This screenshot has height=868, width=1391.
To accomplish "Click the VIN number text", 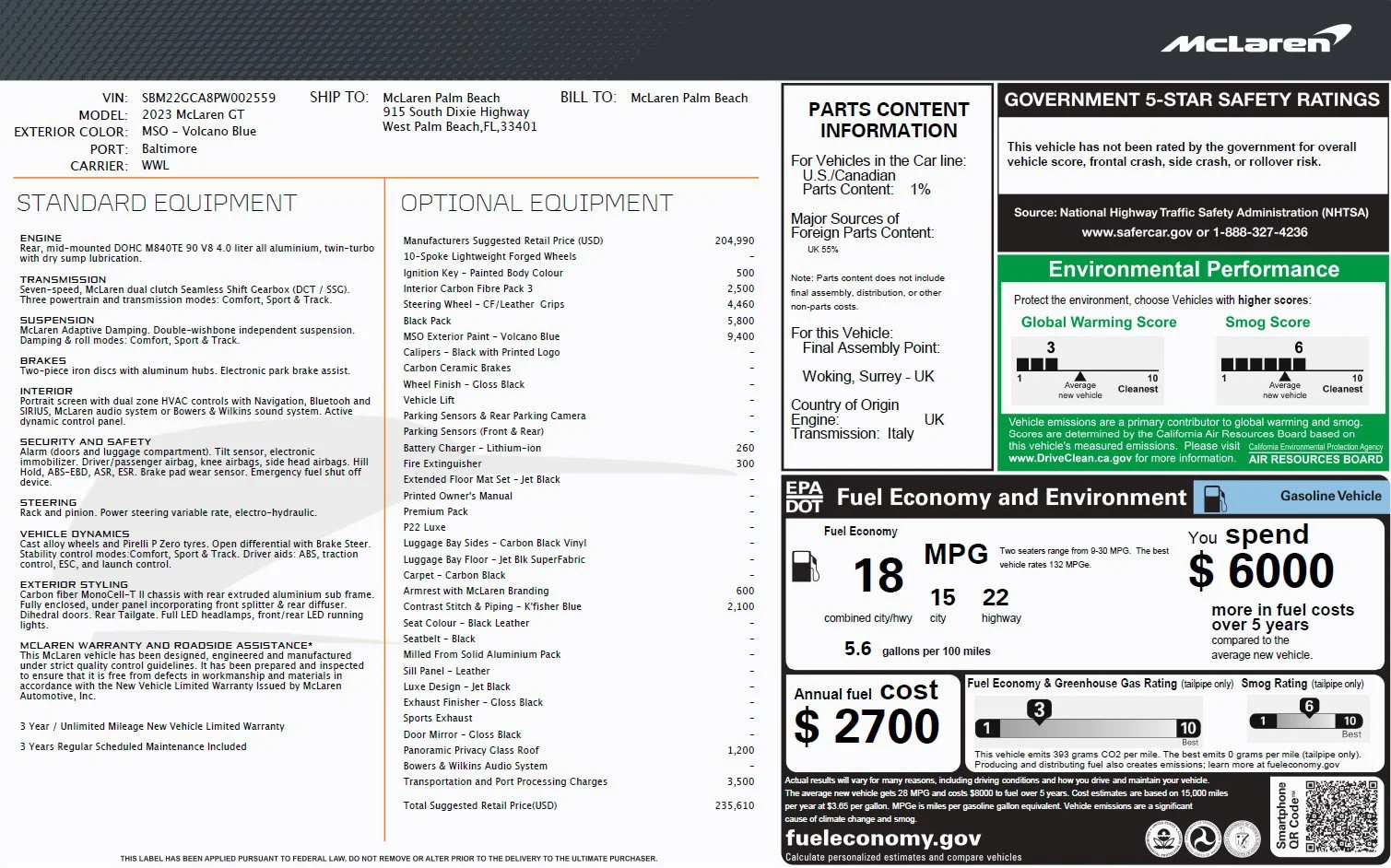I will pyautogui.click(x=208, y=98).
